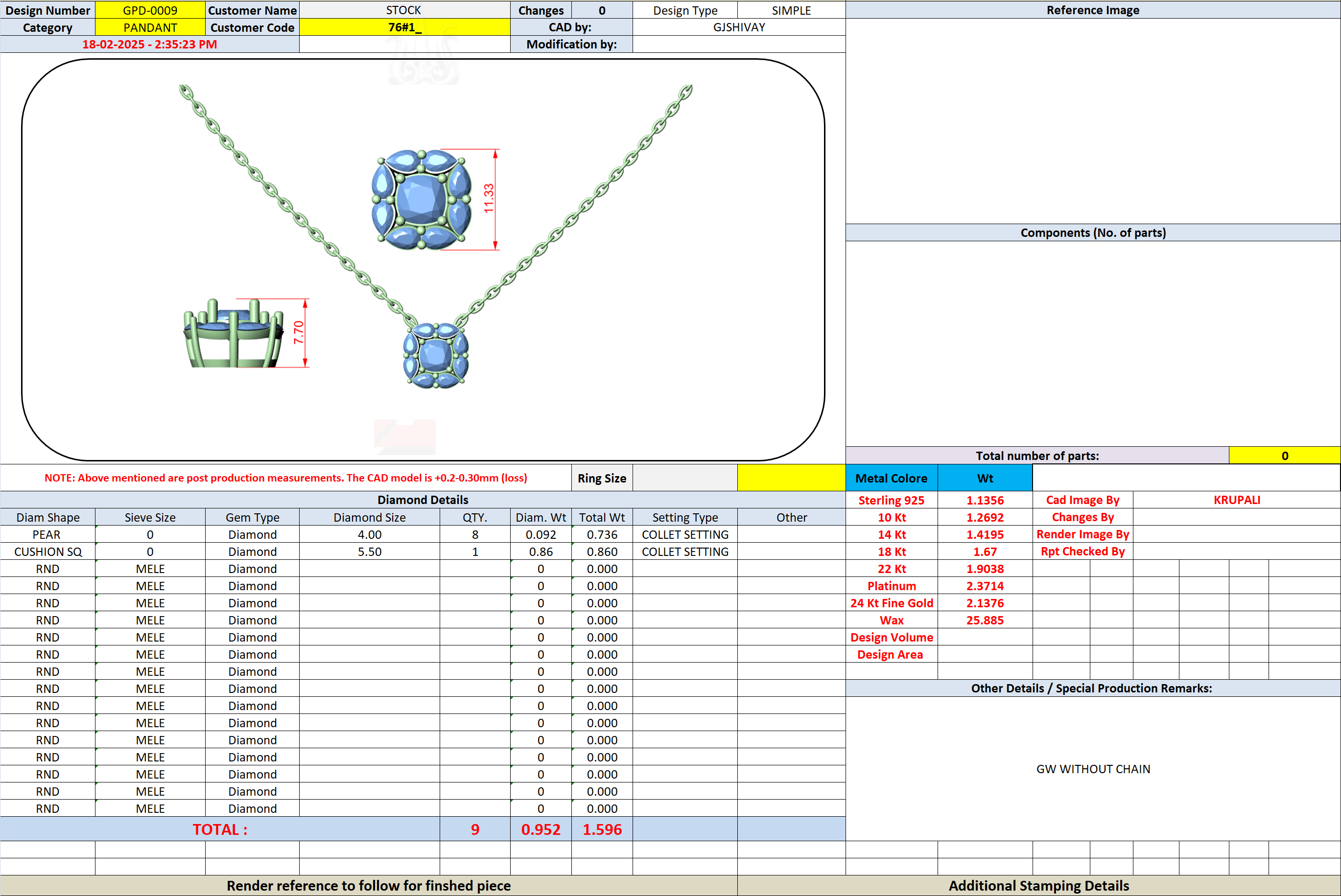Click the GJSHIVAY CAD by value
This screenshot has height=896, width=1341.
click(738, 27)
